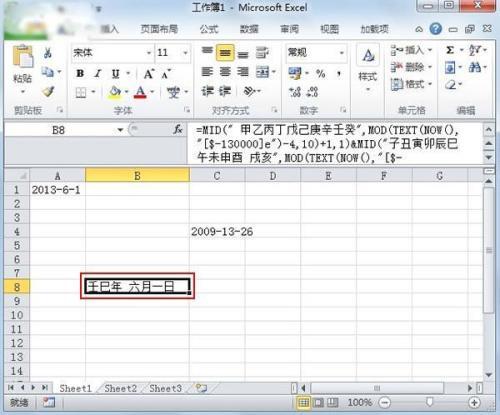Open the font size dropdown

(185, 53)
